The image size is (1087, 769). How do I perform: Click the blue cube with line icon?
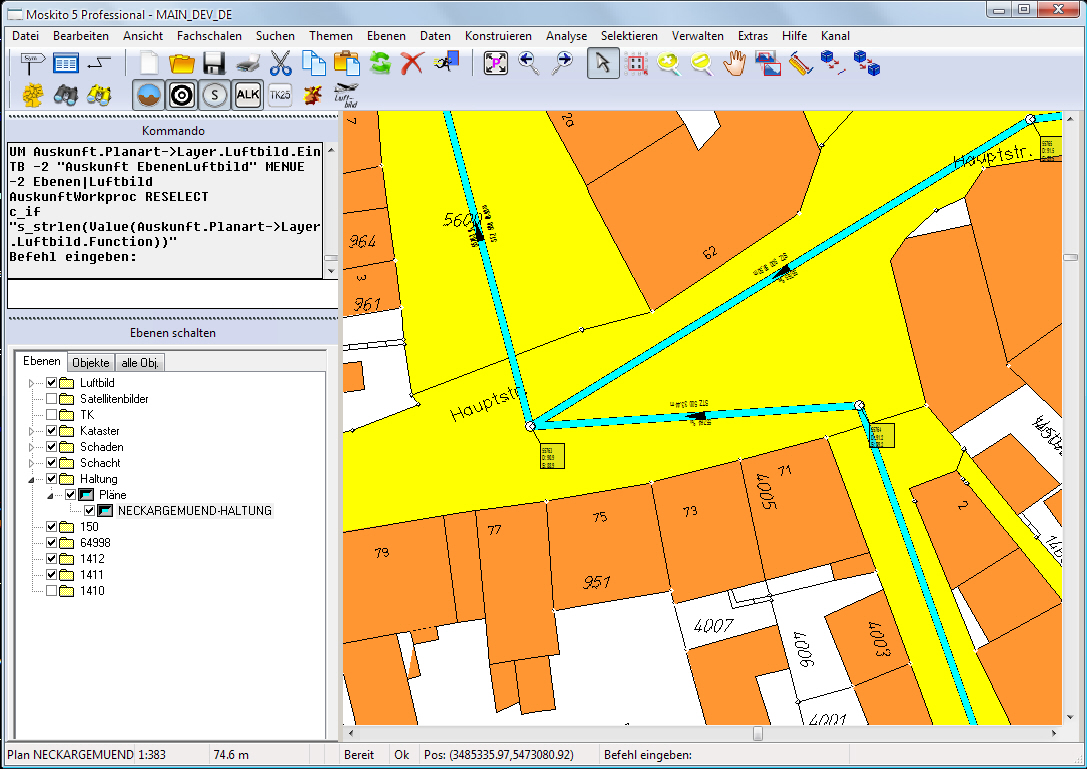click(833, 64)
